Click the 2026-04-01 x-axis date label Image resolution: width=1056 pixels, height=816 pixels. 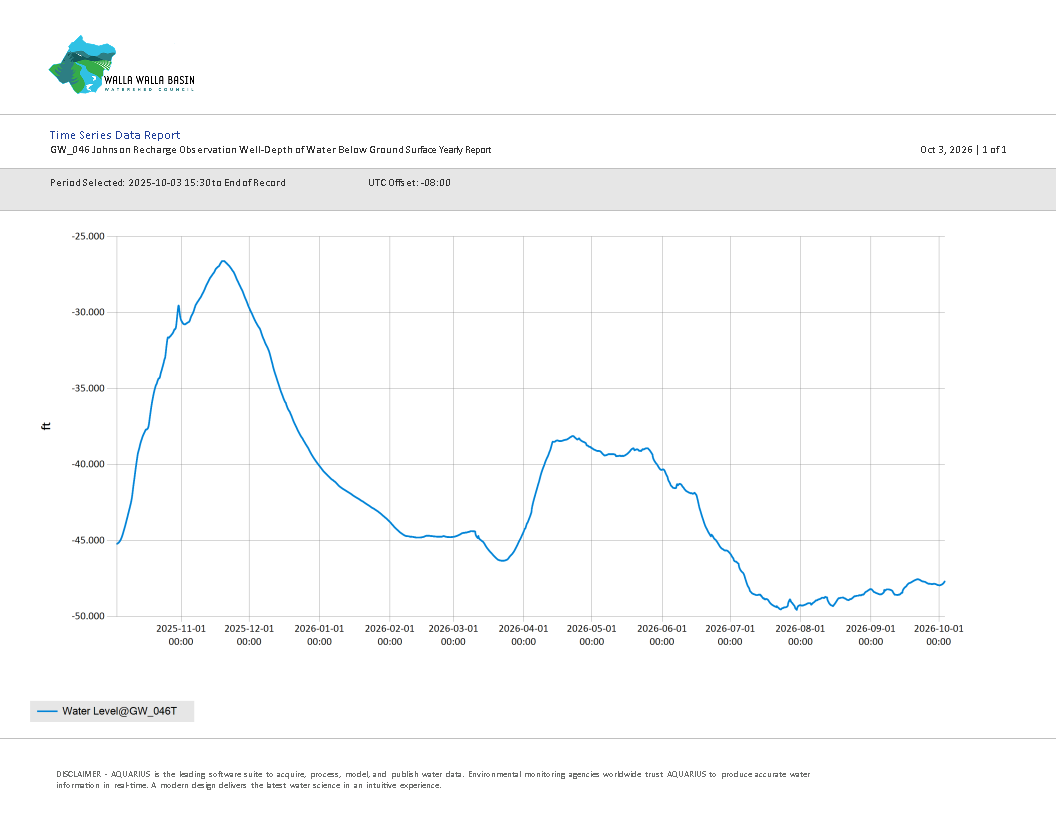point(523,635)
